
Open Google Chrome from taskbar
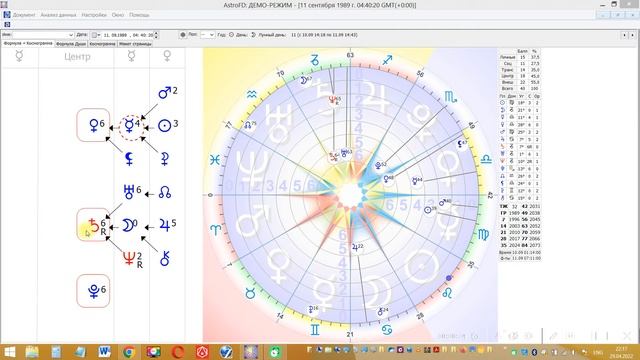129,352
